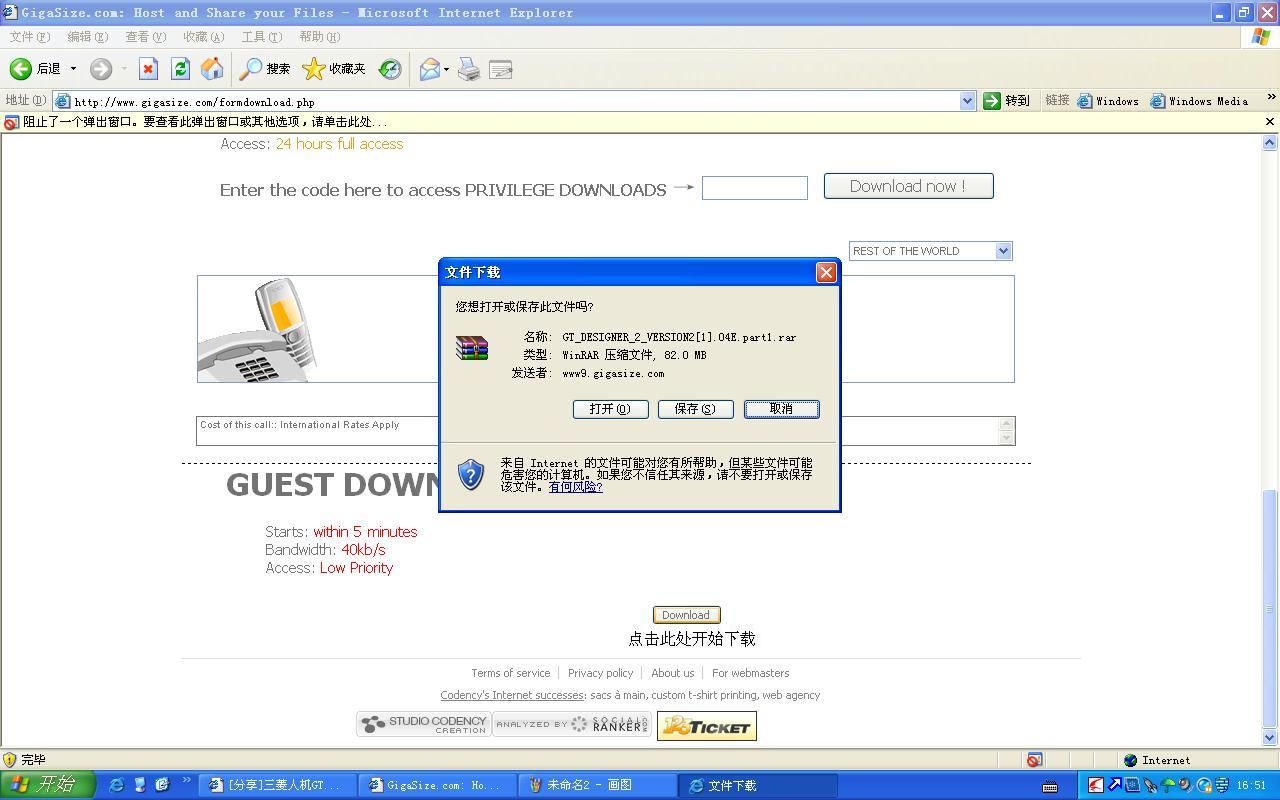Click the Stop loading icon
Viewport: 1280px width, 800px height.
click(148, 69)
